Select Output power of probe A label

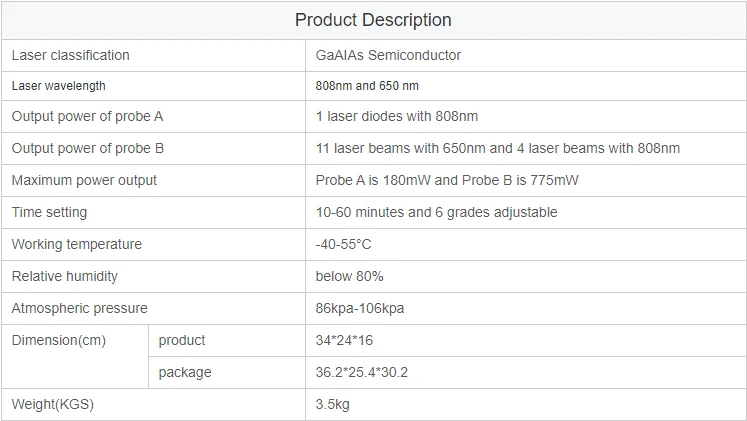tap(87, 116)
